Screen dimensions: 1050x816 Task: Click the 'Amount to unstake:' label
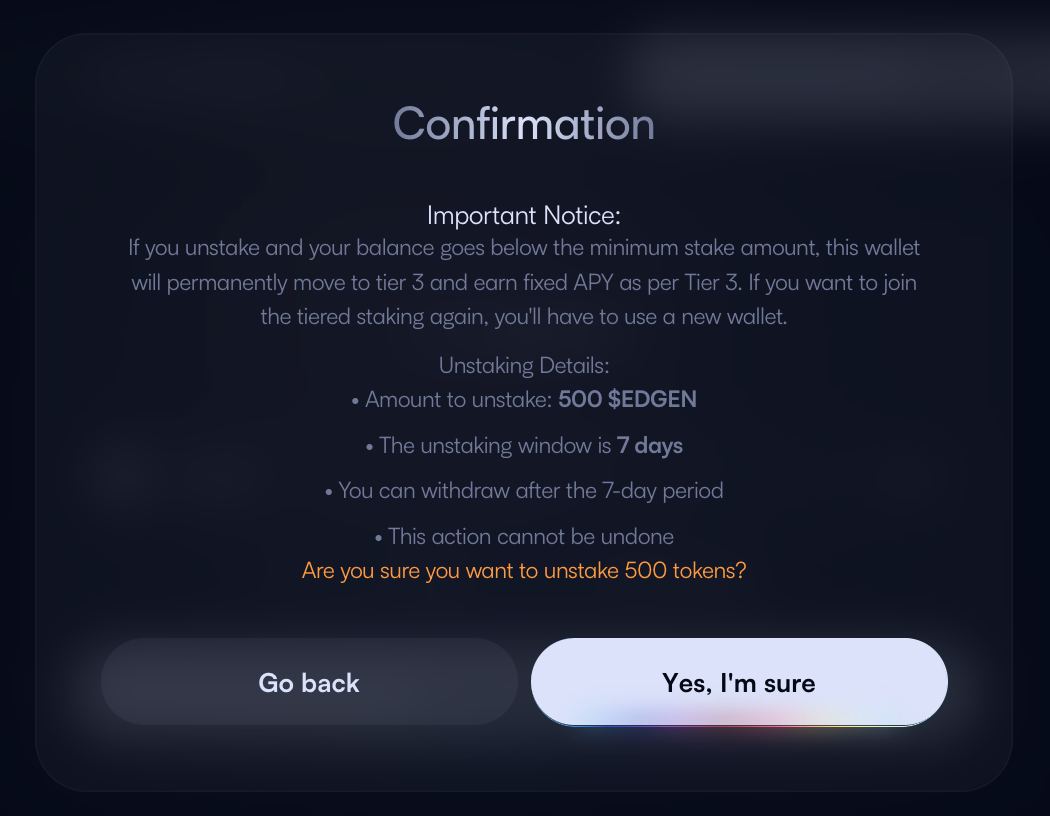tap(458, 400)
